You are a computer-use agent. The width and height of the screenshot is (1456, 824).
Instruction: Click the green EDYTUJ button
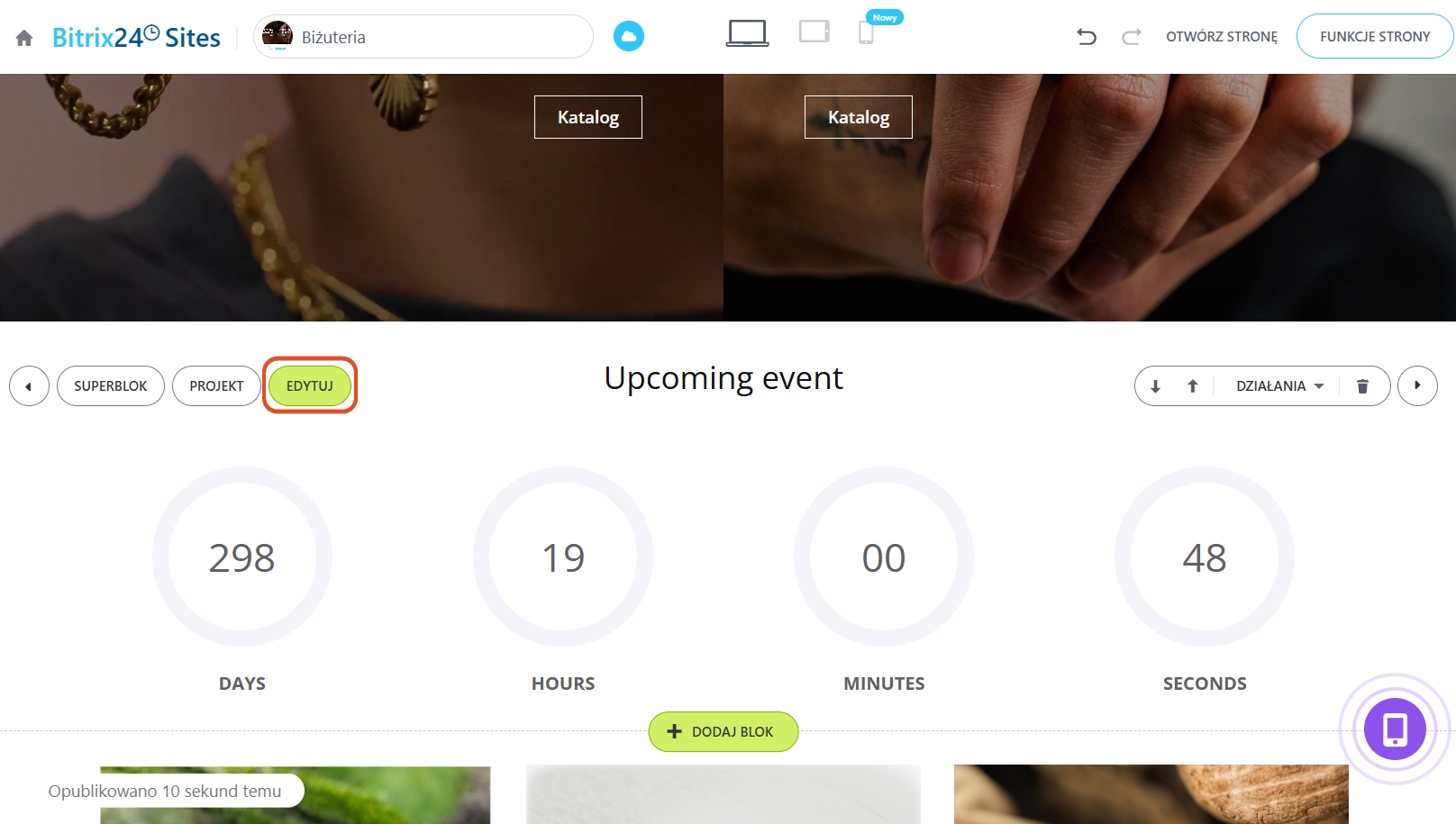tap(310, 386)
